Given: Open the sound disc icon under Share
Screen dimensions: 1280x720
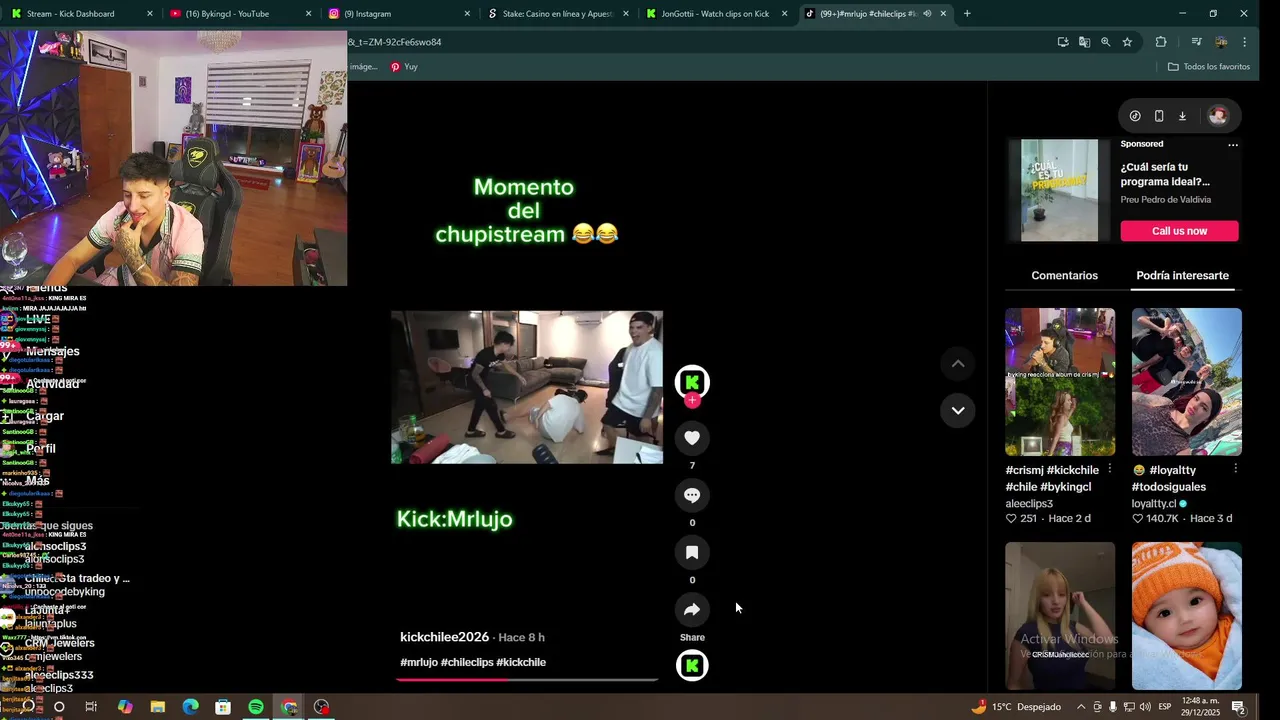Looking at the screenshot, I should (x=692, y=665).
